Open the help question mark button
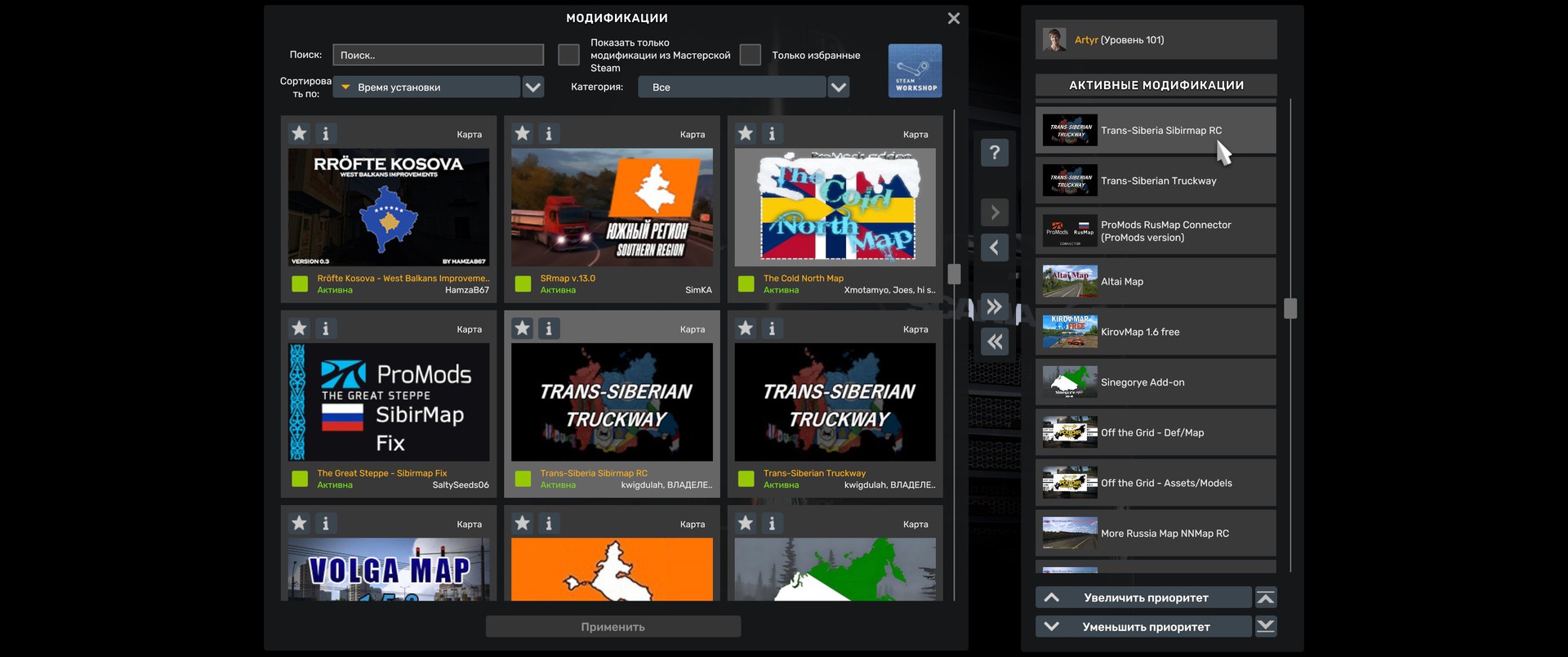The image size is (1568, 657). pyautogui.click(x=995, y=152)
